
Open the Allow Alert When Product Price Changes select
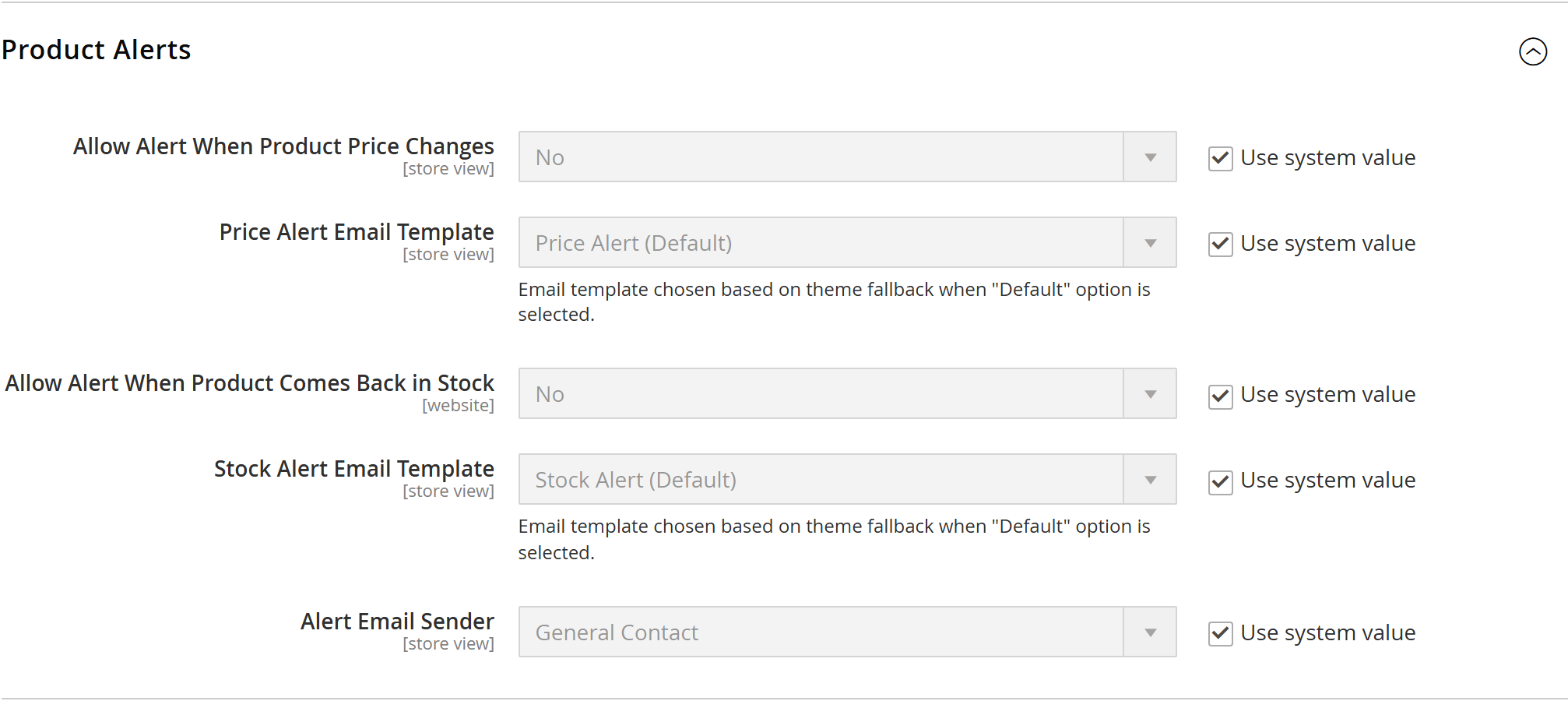pyautogui.click(x=847, y=157)
